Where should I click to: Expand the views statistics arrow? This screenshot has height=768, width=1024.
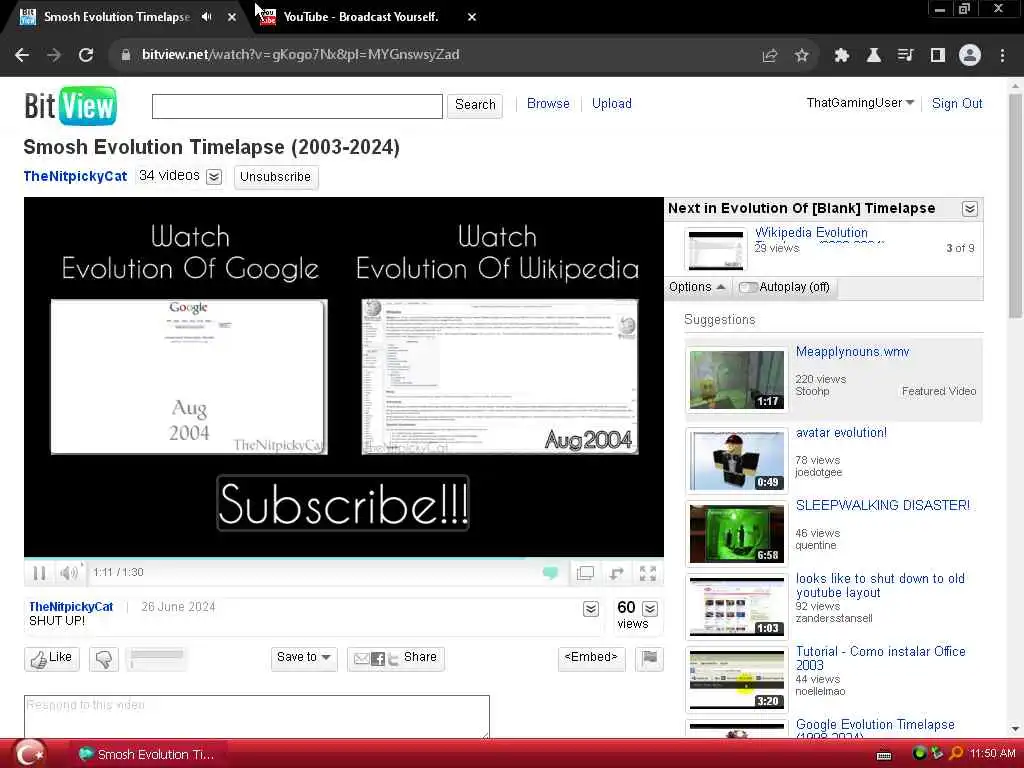tap(650, 609)
